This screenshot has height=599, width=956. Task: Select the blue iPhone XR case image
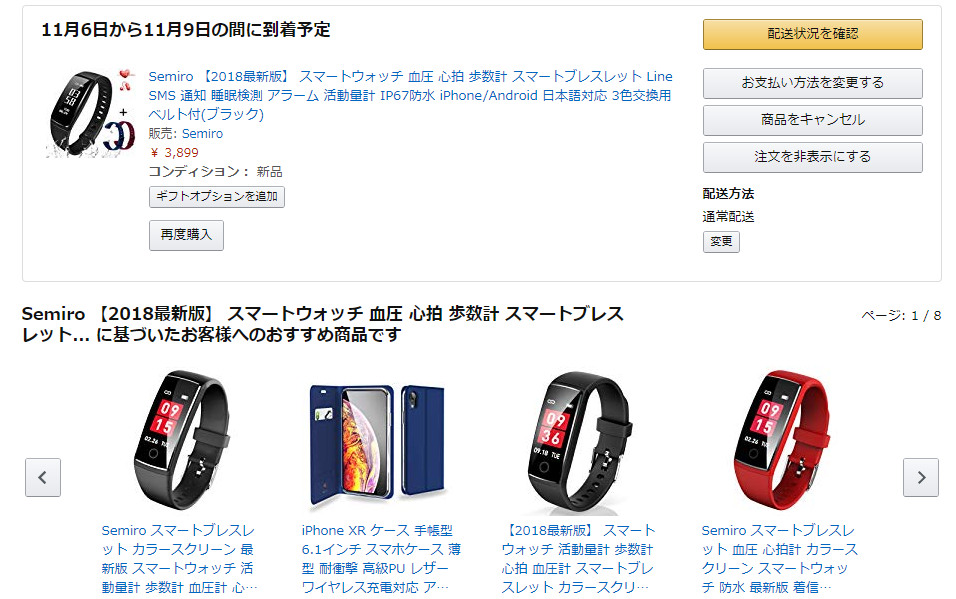(x=379, y=445)
